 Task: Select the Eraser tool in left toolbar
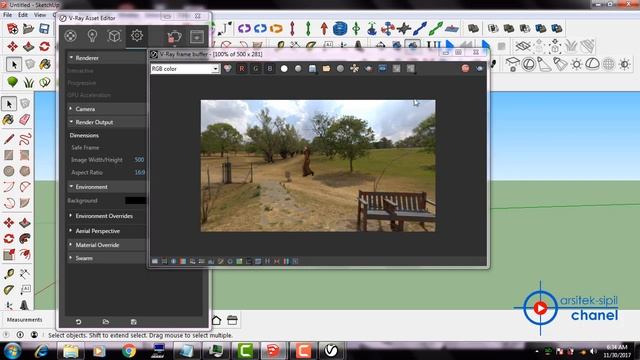click(25, 120)
